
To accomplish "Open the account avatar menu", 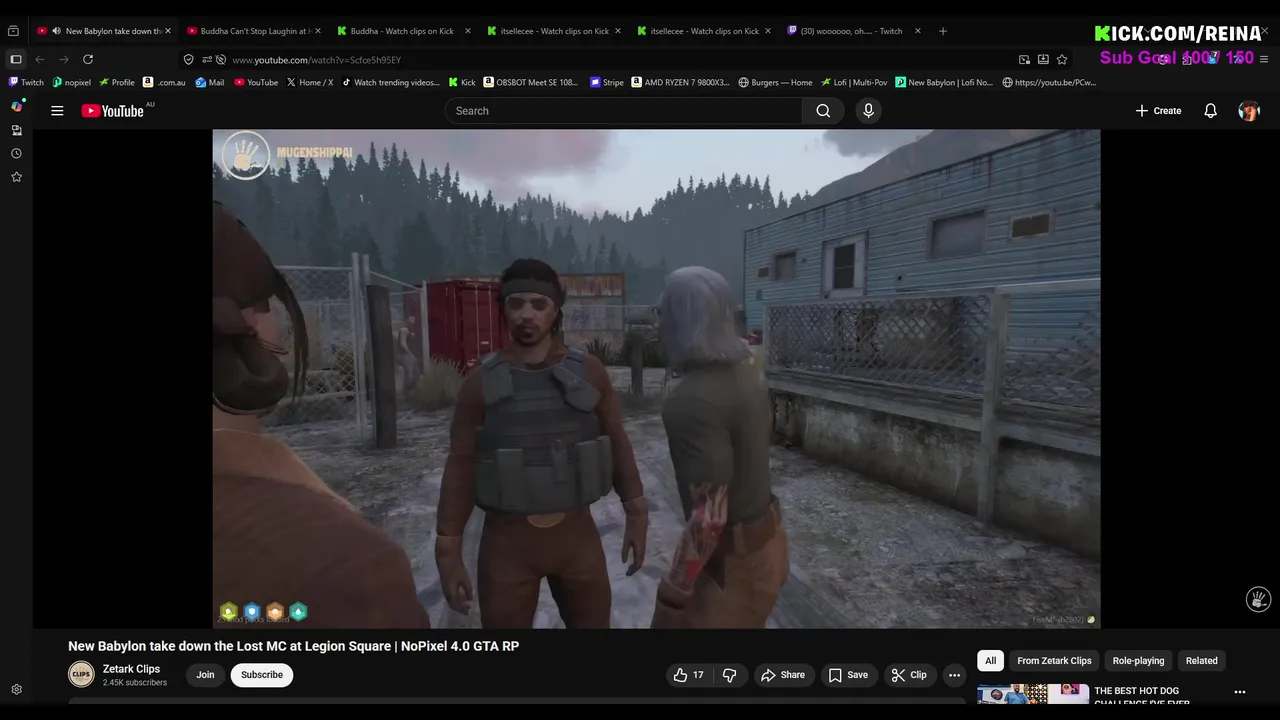I will coord(1249,111).
